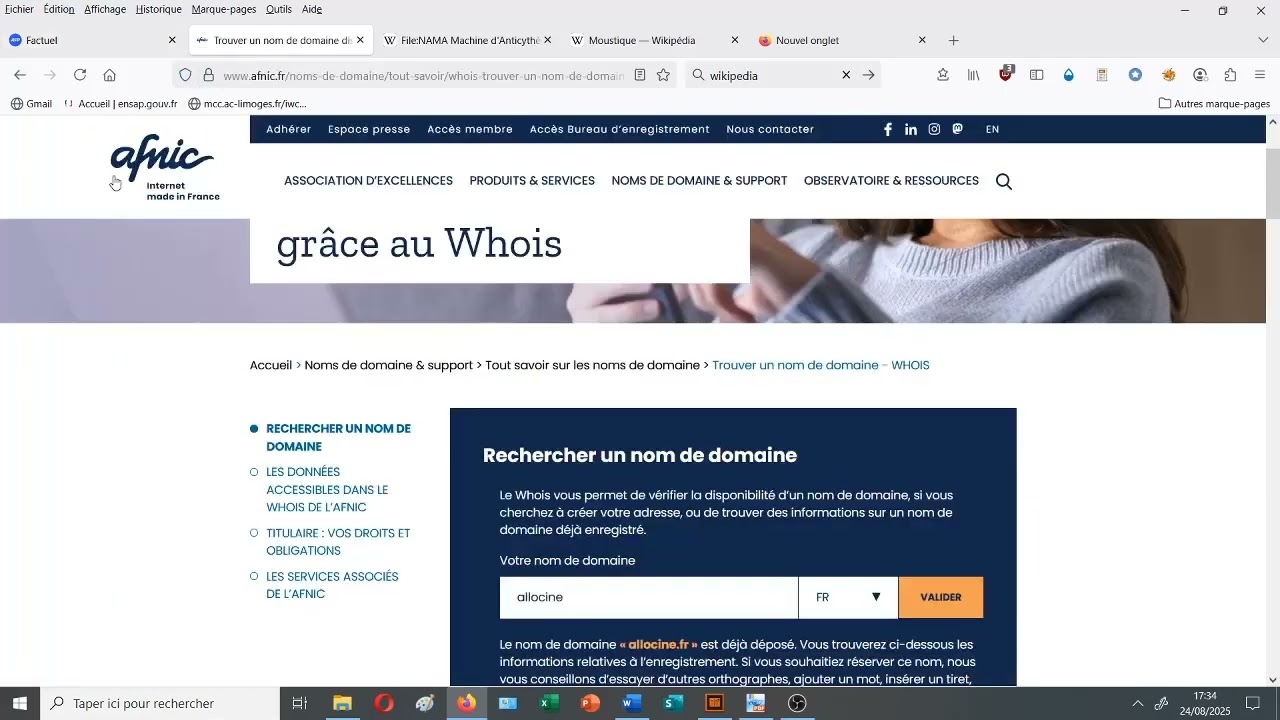The width and height of the screenshot is (1280, 720).
Task: Jump to Titulaire : vos droits et obligations
Action: tap(338, 542)
